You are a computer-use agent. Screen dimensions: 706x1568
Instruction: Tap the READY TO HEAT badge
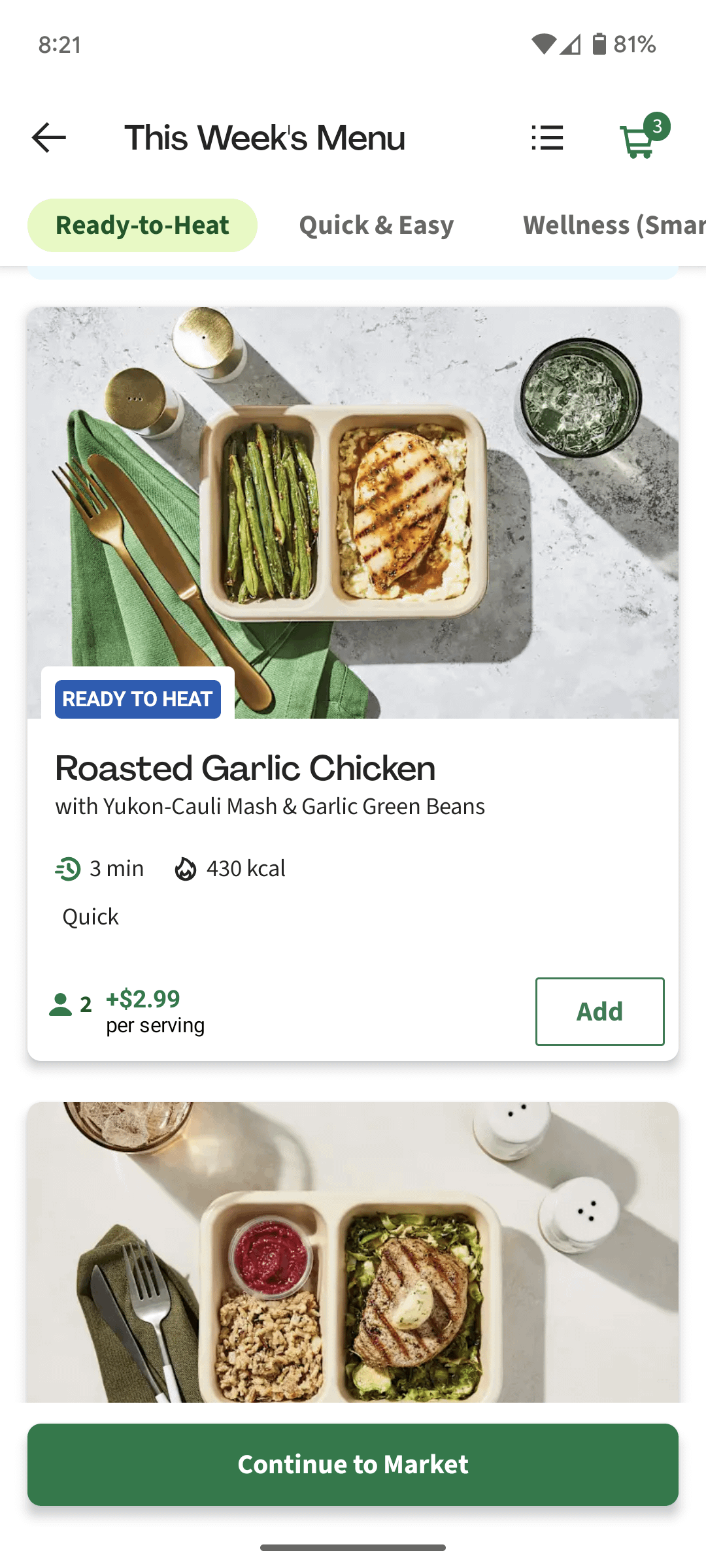[x=137, y=699]
